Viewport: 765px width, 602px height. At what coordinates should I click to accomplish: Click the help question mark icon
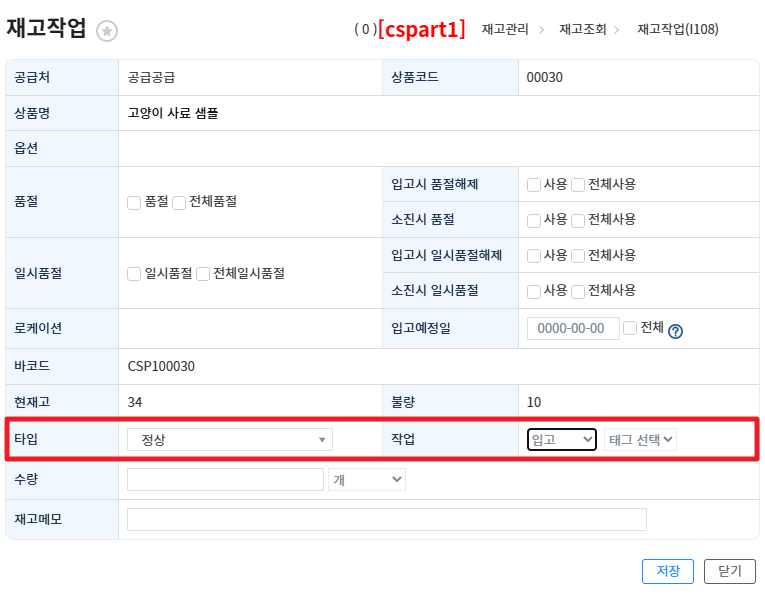(x=675, y=332)
